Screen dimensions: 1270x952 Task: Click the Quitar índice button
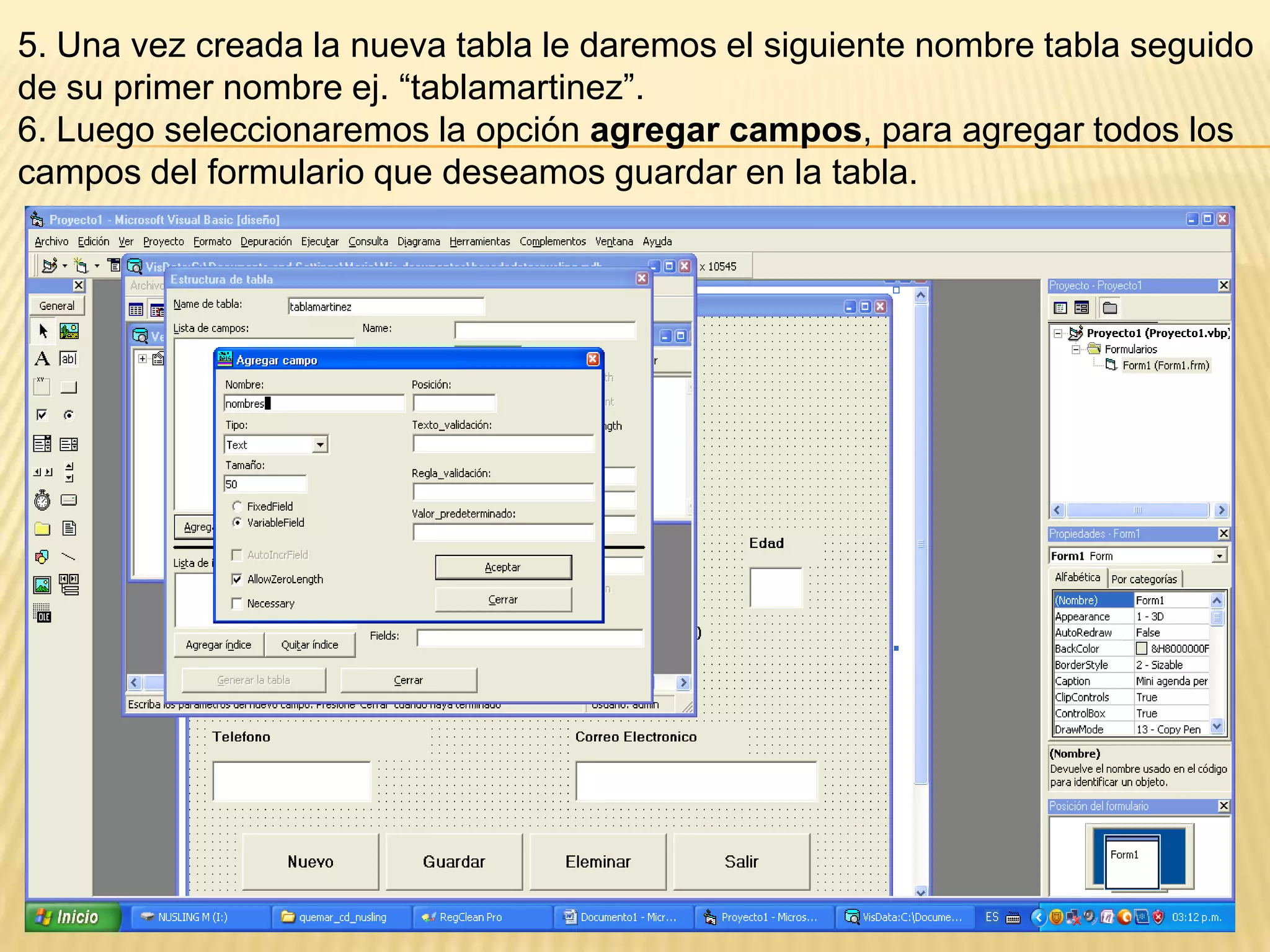click(309, 645)
